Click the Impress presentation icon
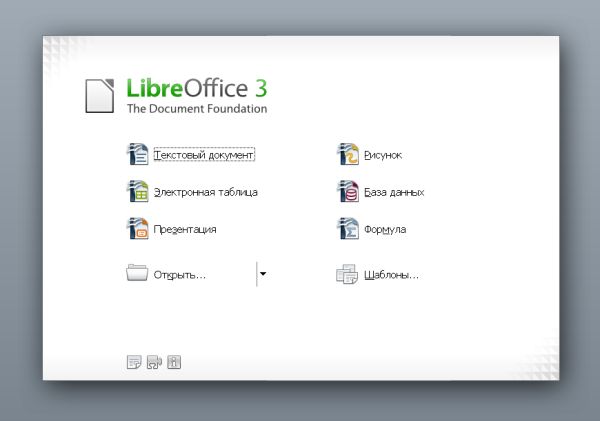 [x=137, y=228]
